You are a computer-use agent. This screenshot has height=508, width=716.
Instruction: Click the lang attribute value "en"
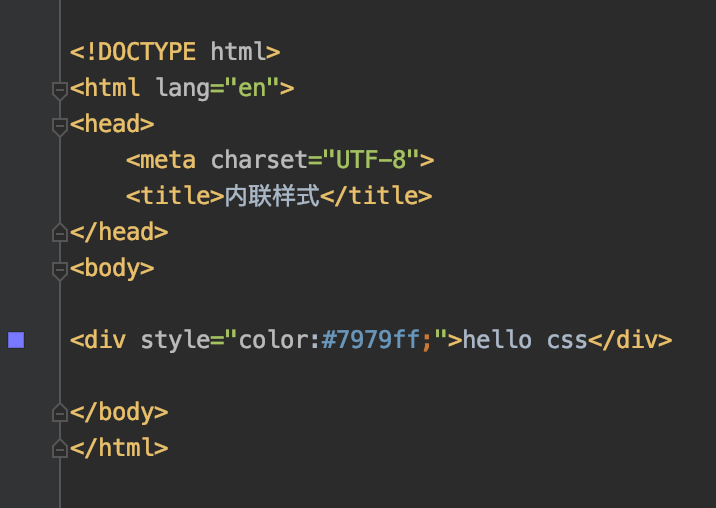[252, 87]
